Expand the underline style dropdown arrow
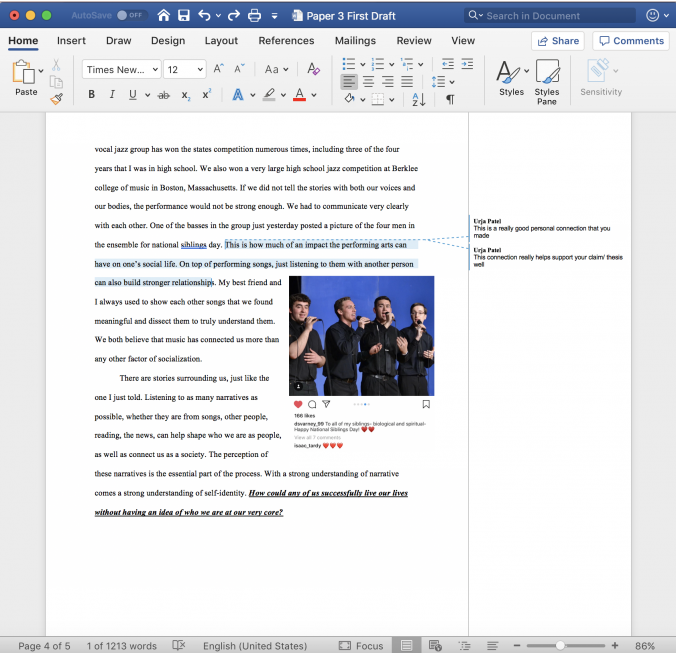 tap(147, 95)
